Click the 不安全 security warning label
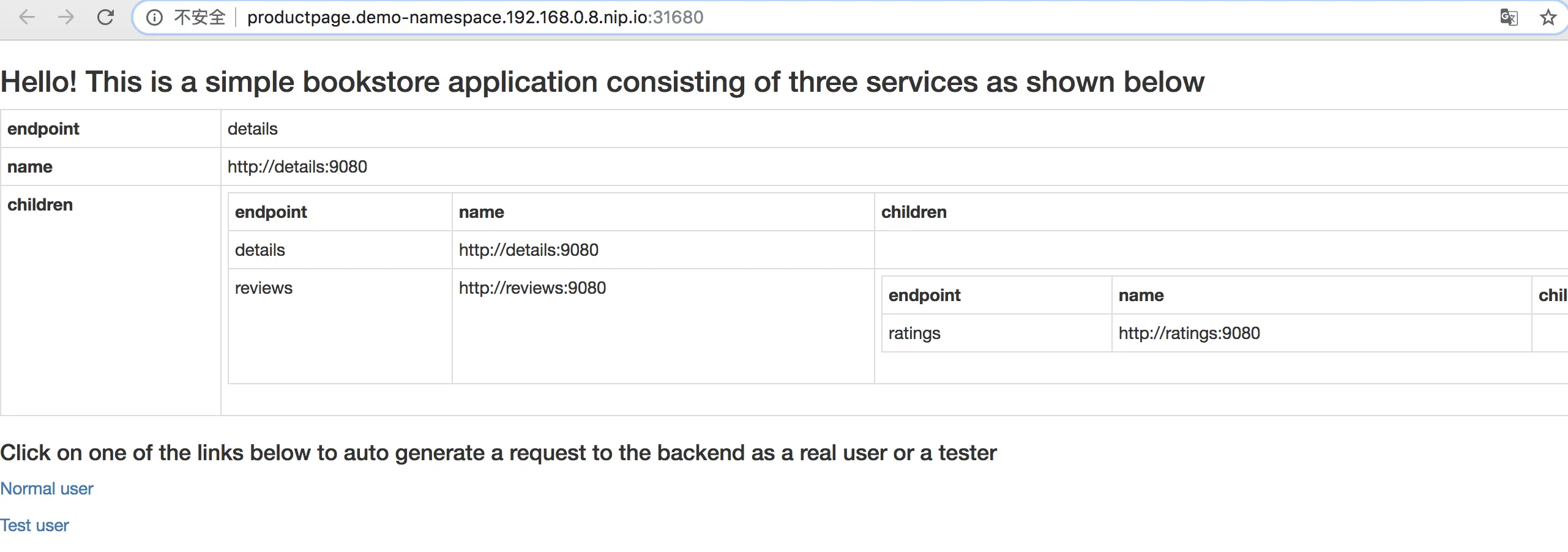The height and width of the screenshot is (552, 1568). (200, 17)
